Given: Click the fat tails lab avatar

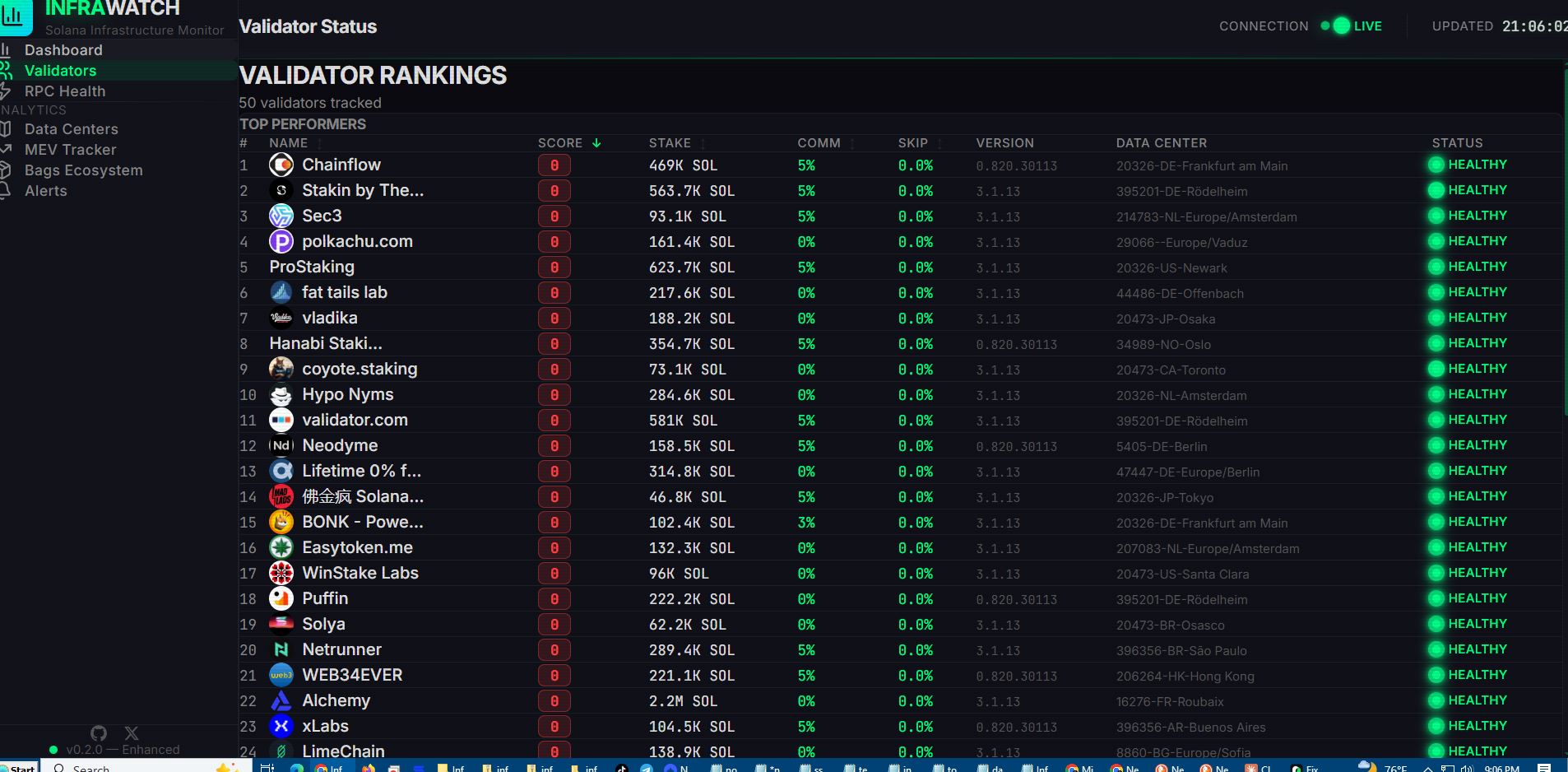Looking at the screenshot, I should pos(281,292).
